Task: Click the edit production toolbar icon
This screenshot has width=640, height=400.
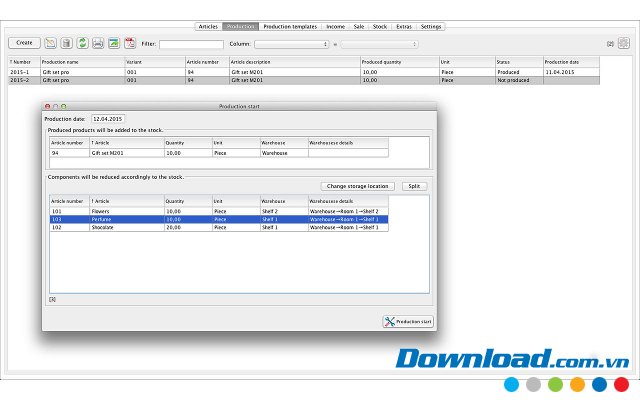Action: (x=50, y=43)
